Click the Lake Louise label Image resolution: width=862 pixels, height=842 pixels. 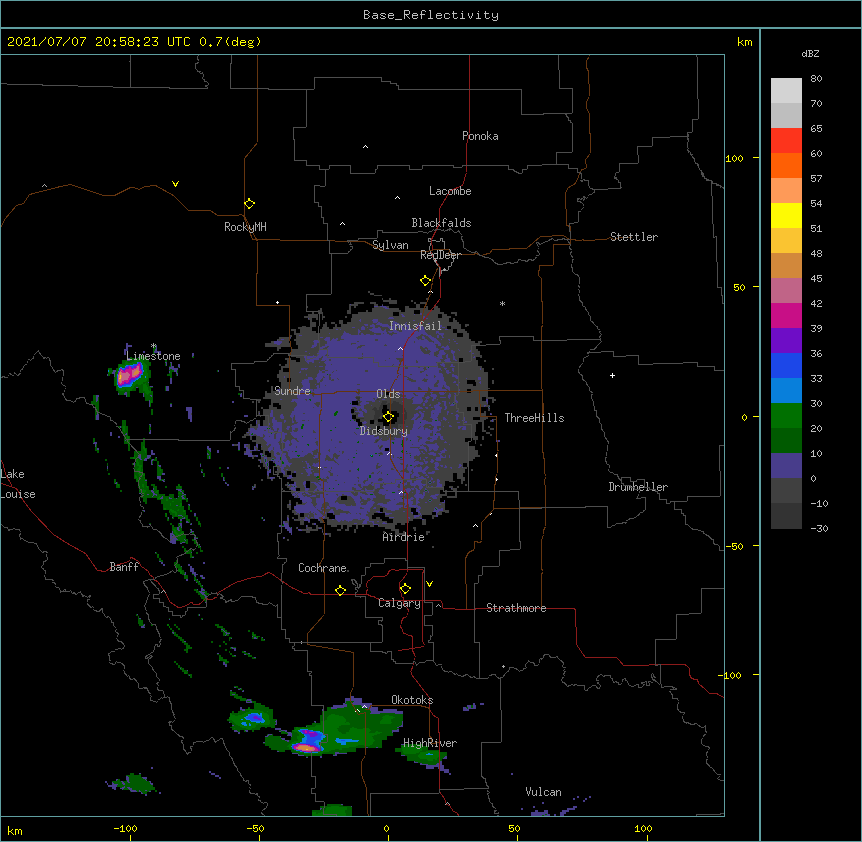(18, 484)
